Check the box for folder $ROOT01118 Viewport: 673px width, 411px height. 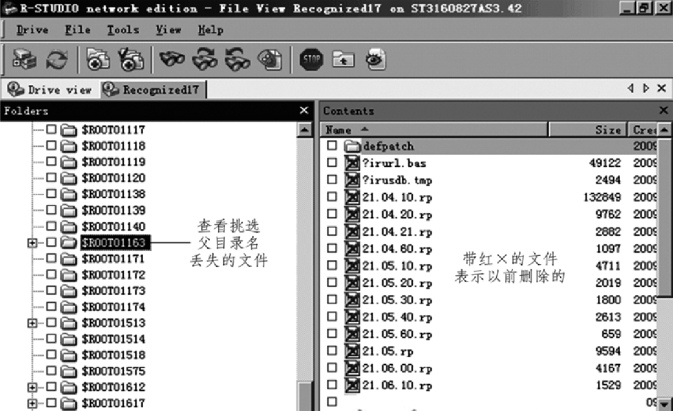(x=51, y=145)
